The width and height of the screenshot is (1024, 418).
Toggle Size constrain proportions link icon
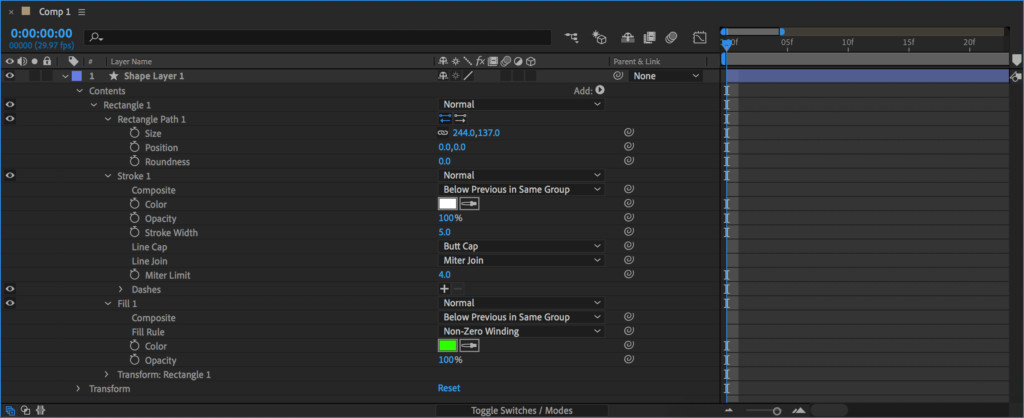click(x=443, y=133)
